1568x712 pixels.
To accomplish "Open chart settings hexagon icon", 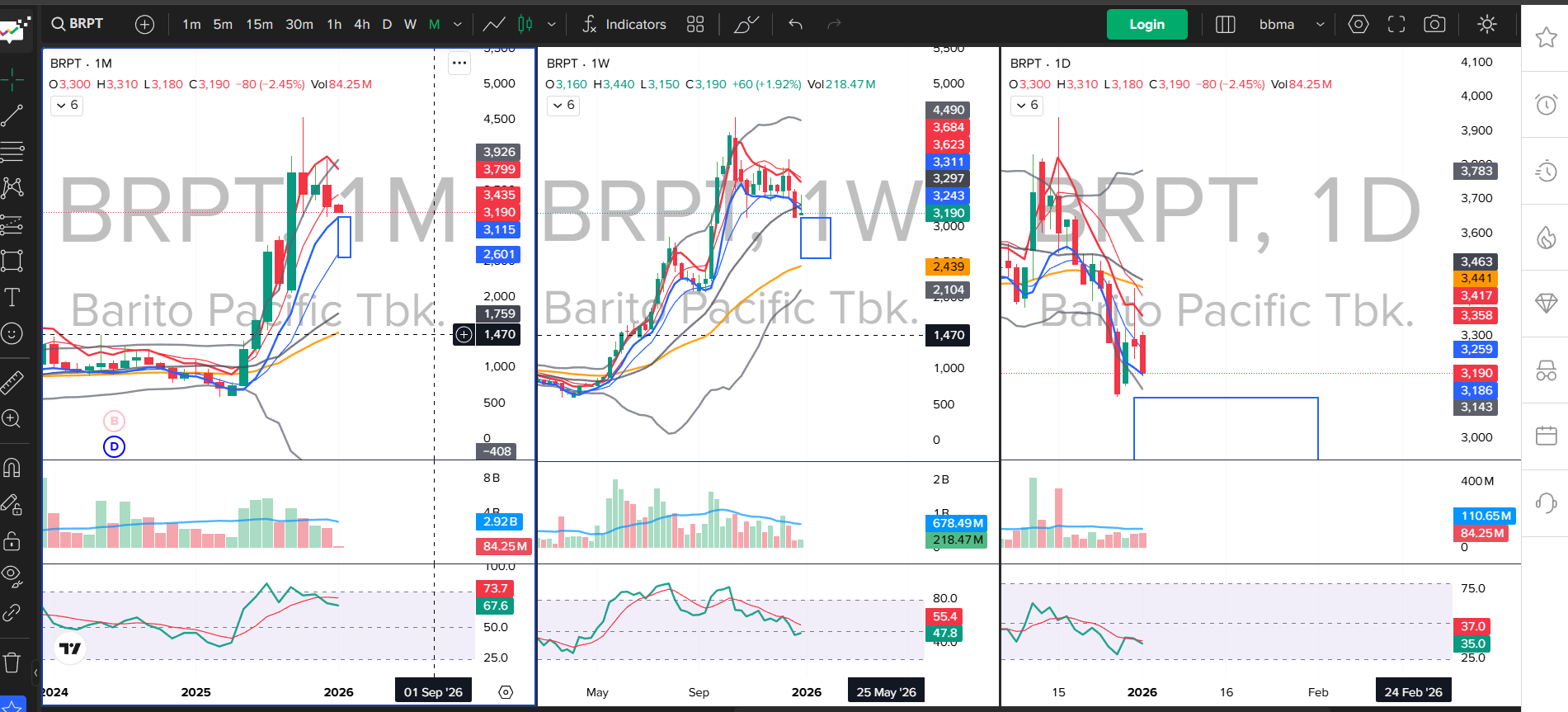I will pyautogui.click(x=1358, y=24).
